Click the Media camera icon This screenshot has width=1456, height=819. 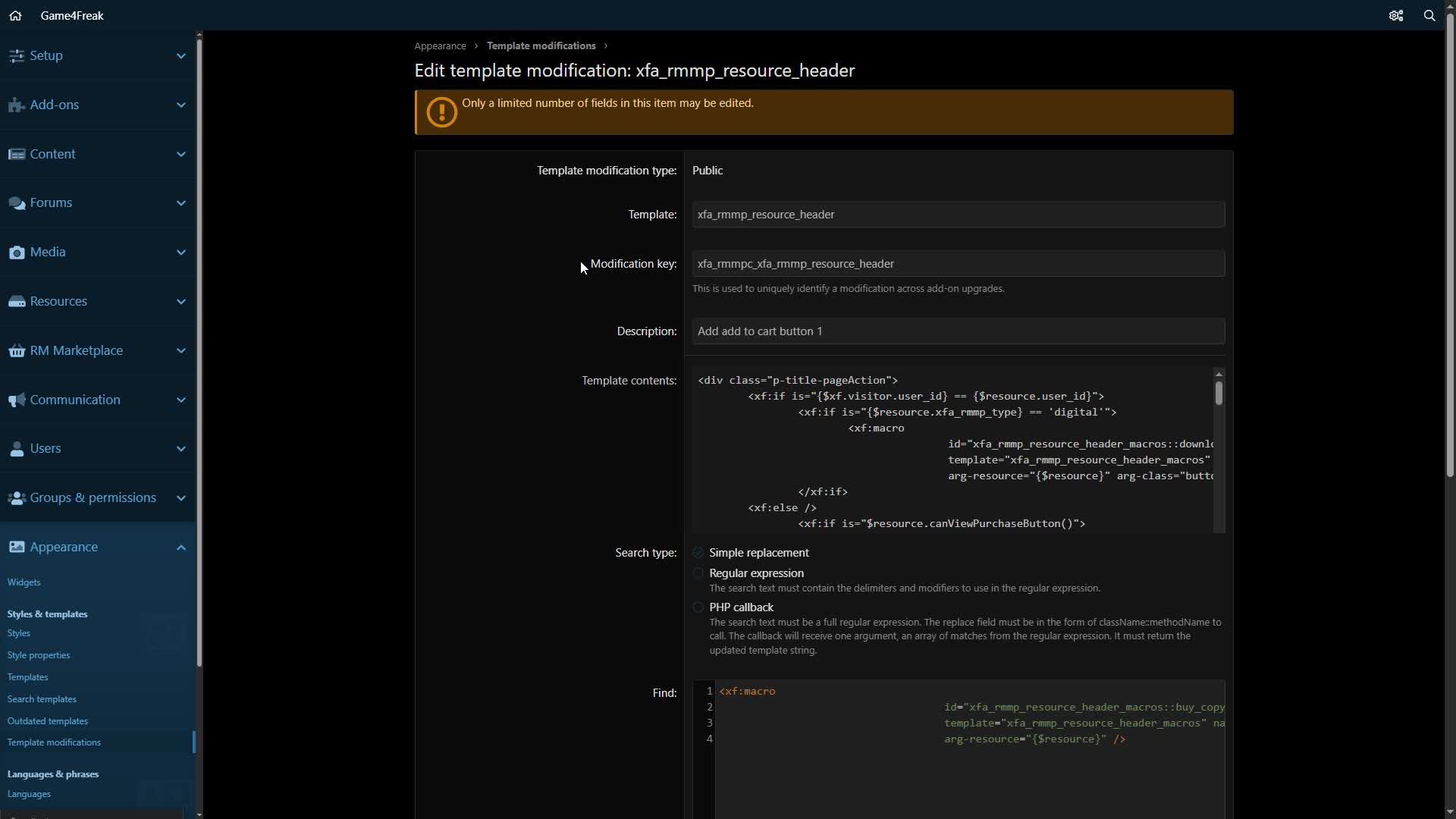pyautogui.click(x=17, y=252)
